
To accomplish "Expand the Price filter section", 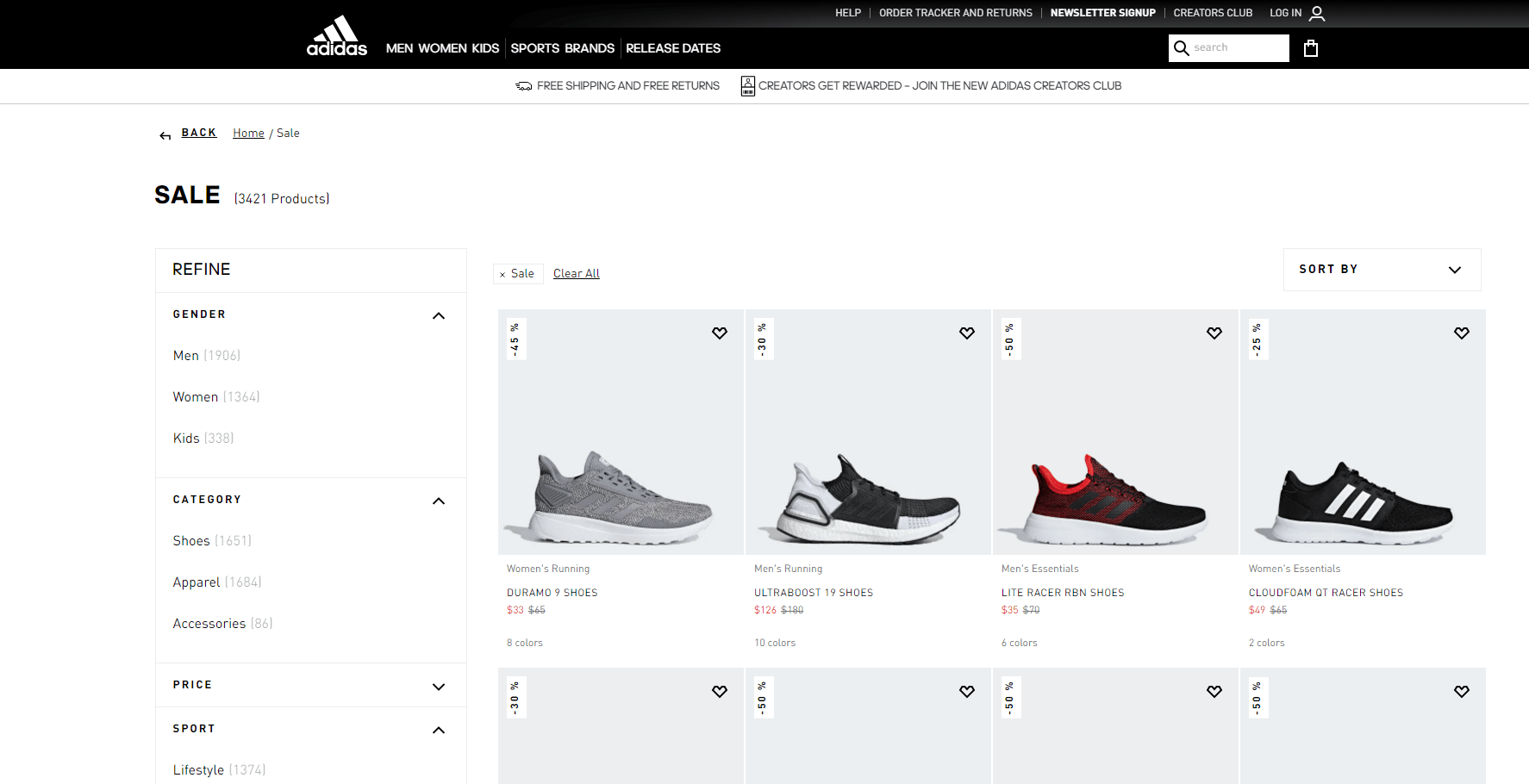I will point(439,687).
